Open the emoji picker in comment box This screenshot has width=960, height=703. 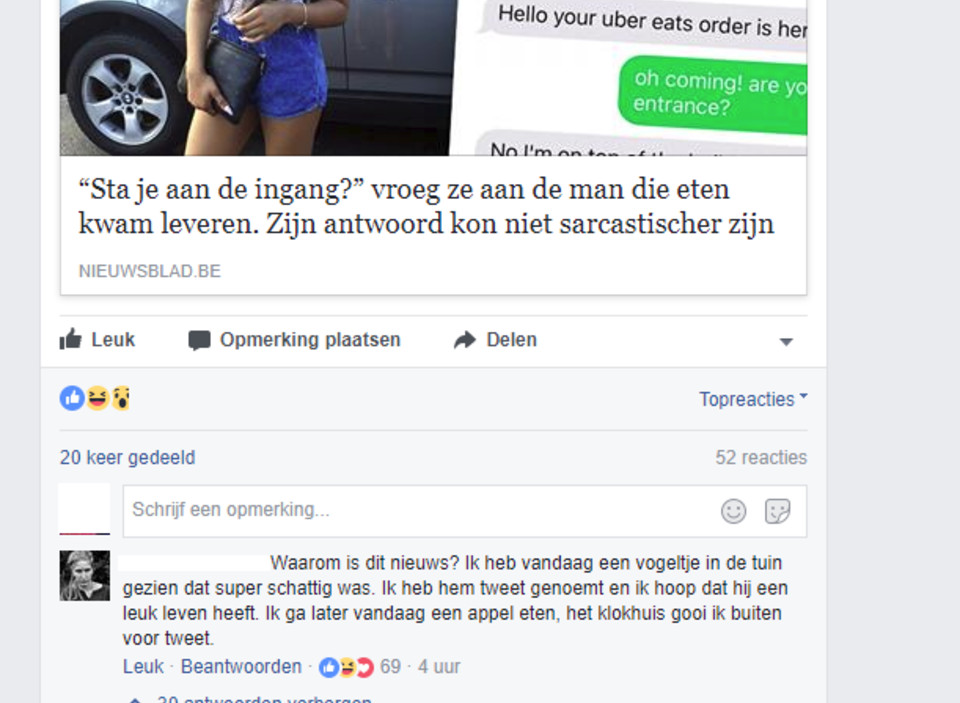pyautogui.click(x=733, y=511)
